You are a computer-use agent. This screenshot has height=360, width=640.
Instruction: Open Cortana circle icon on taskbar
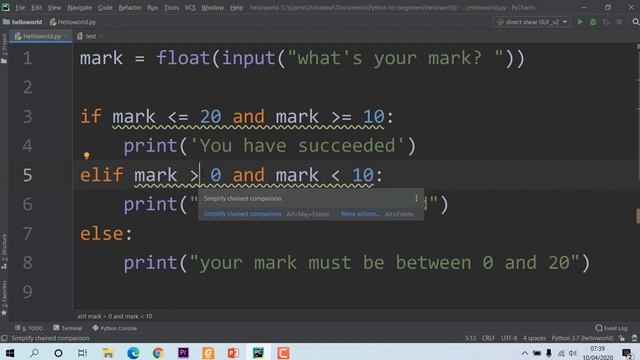coord(58,353)
